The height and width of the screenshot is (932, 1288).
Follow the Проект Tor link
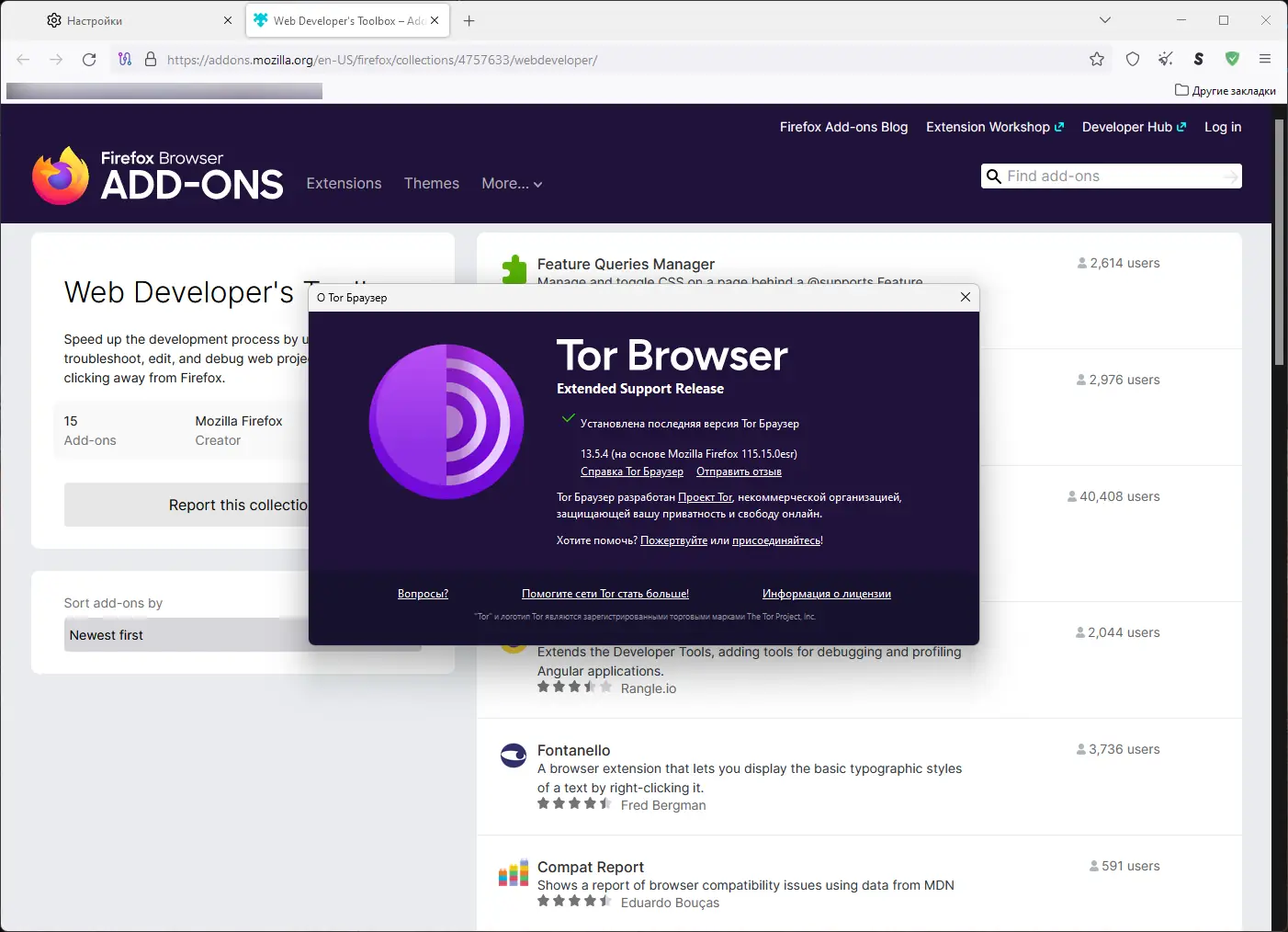click(706, 497)
